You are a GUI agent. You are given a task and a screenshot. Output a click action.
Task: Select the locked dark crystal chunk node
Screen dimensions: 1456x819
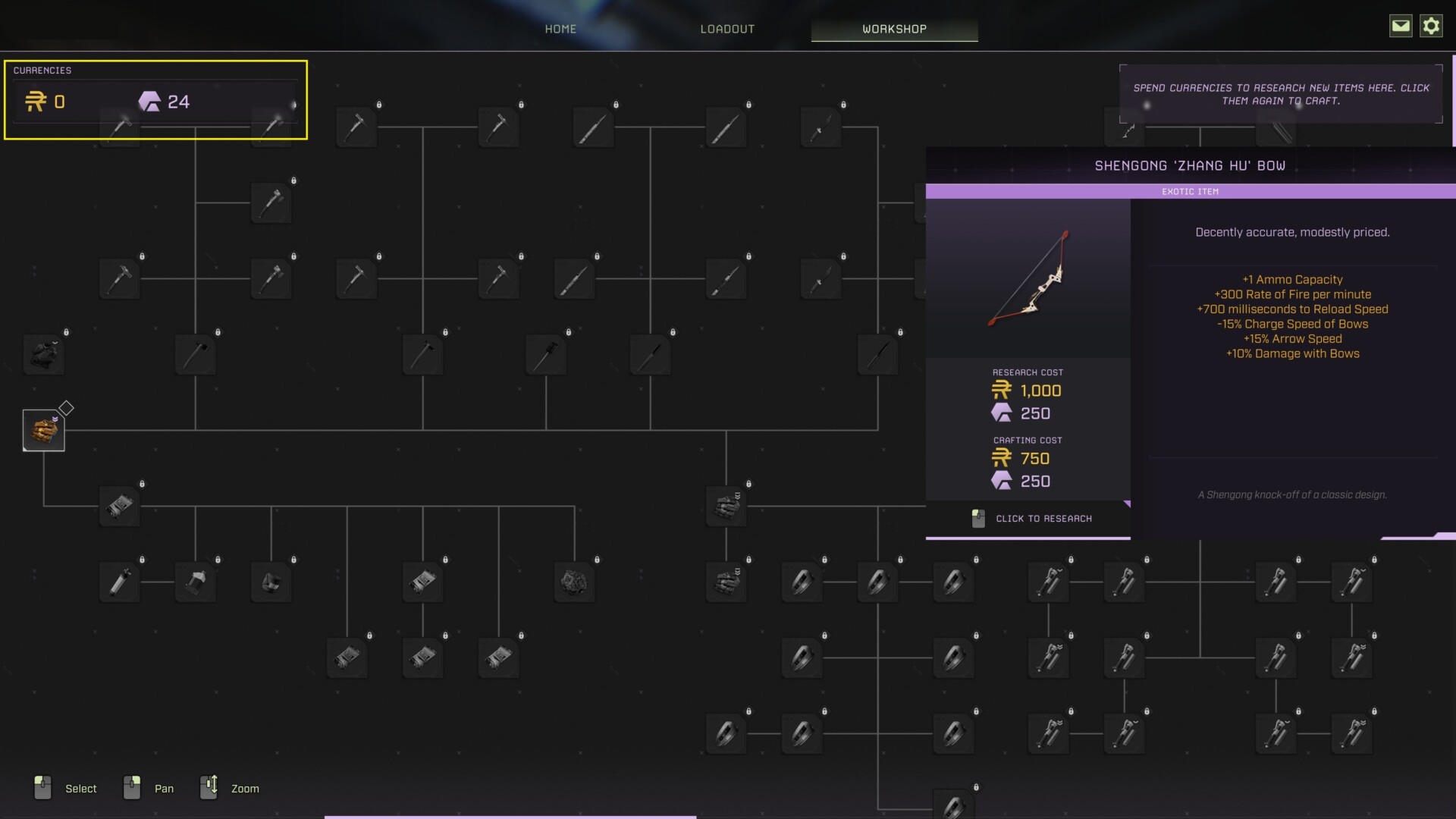click(271, 582)
